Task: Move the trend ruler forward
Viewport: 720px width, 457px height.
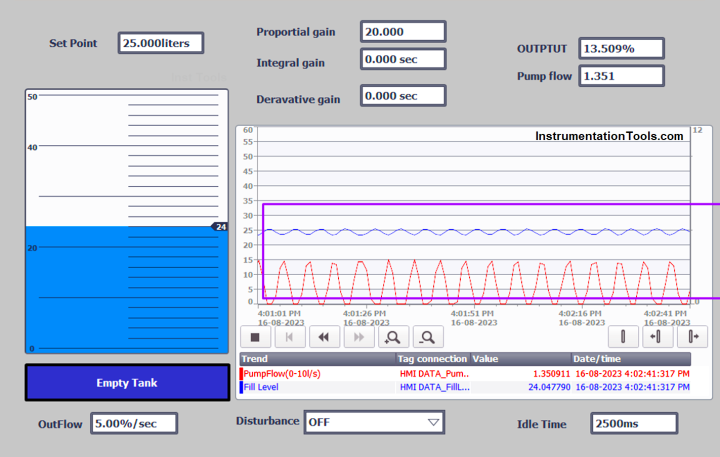Action: coord(692,337)
